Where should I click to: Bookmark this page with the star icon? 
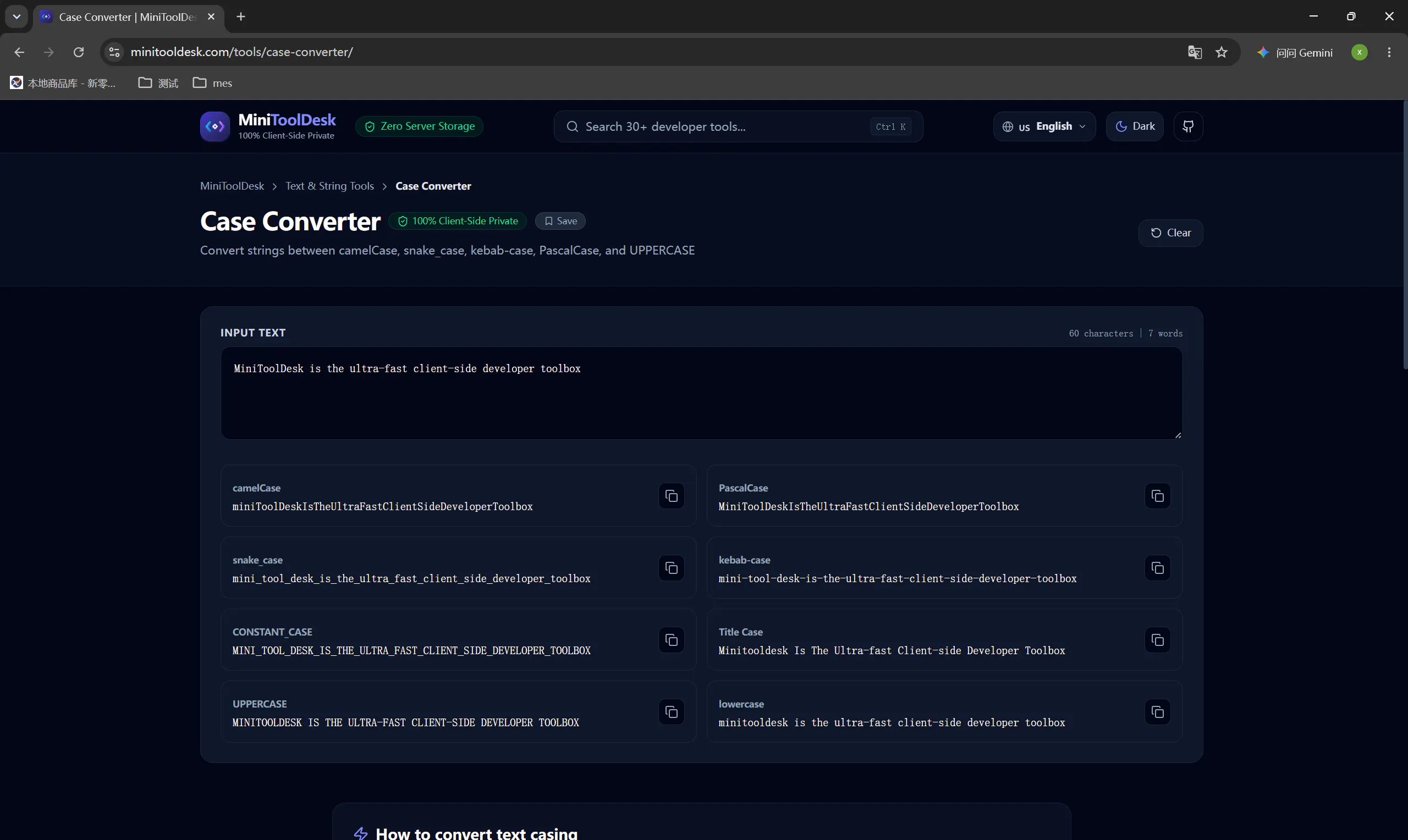[1222, 52]
